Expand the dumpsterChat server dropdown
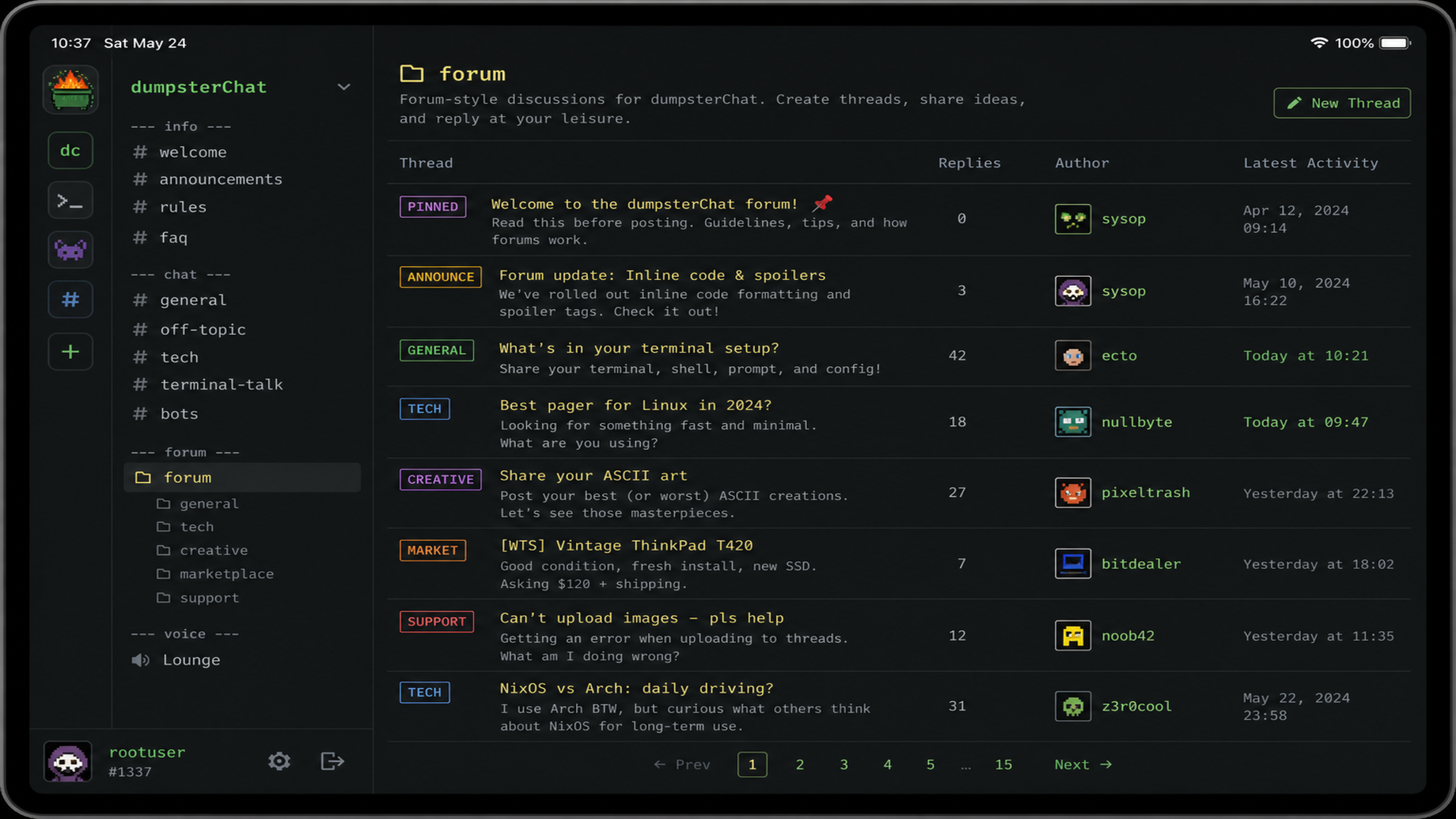 344,87
